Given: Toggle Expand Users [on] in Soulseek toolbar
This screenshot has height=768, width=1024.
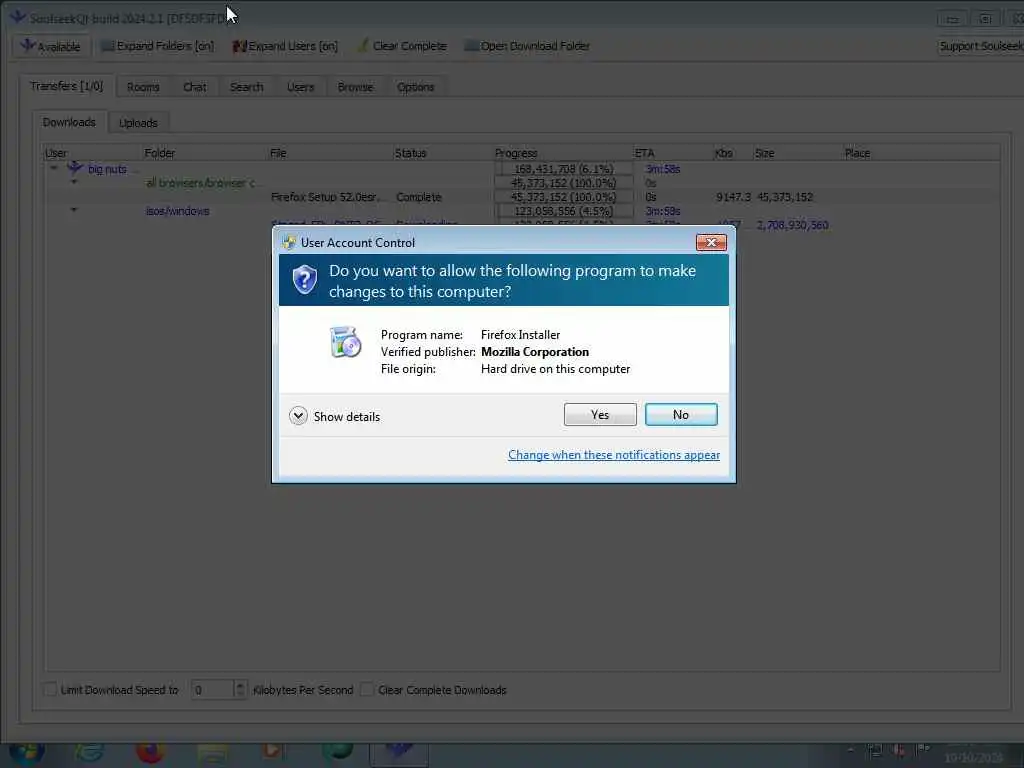Looking at the screenshot, I should pos(285,46).
